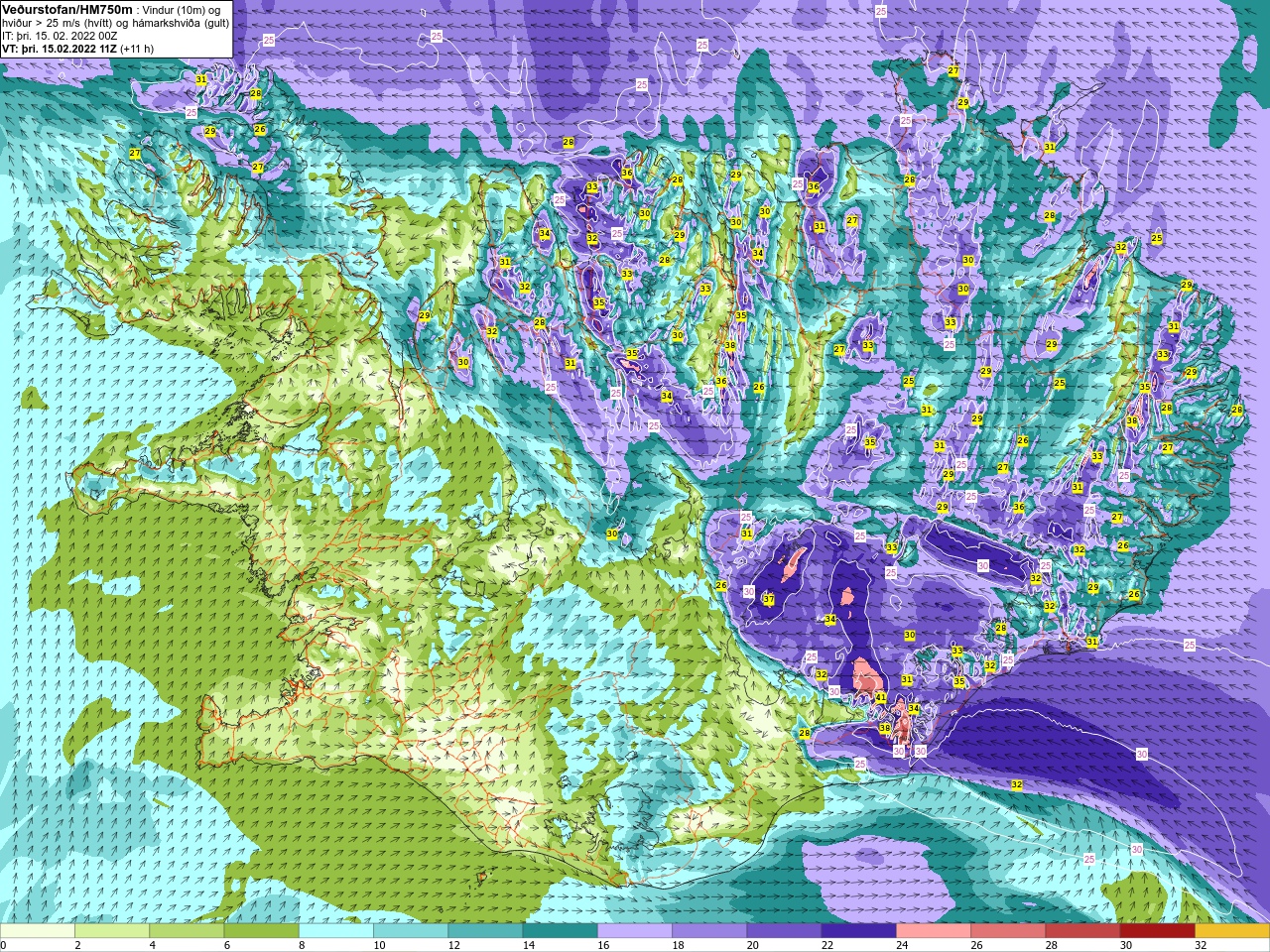Click the '20' tick label on legend scale
Viewport: 1270px width, 952px height.
752,945
